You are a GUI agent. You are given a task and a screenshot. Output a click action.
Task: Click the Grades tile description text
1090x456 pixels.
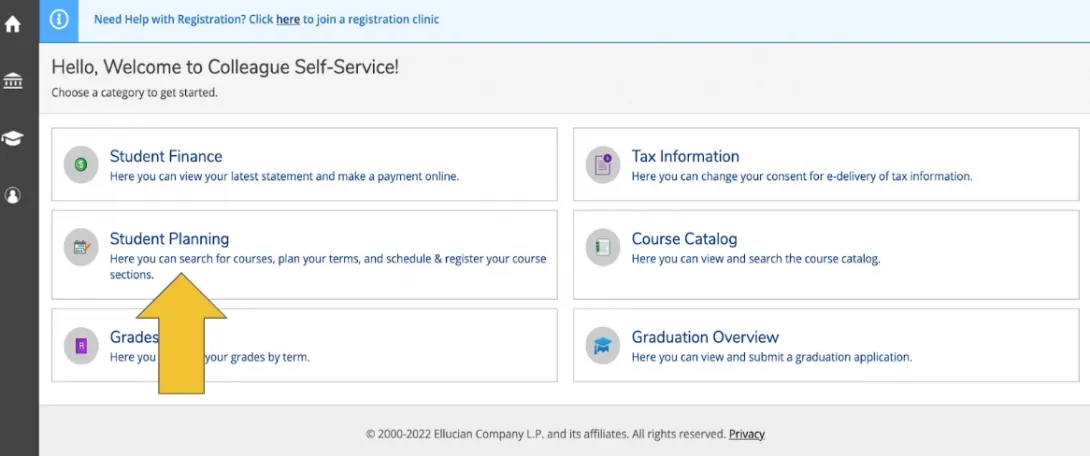(260, 357)
